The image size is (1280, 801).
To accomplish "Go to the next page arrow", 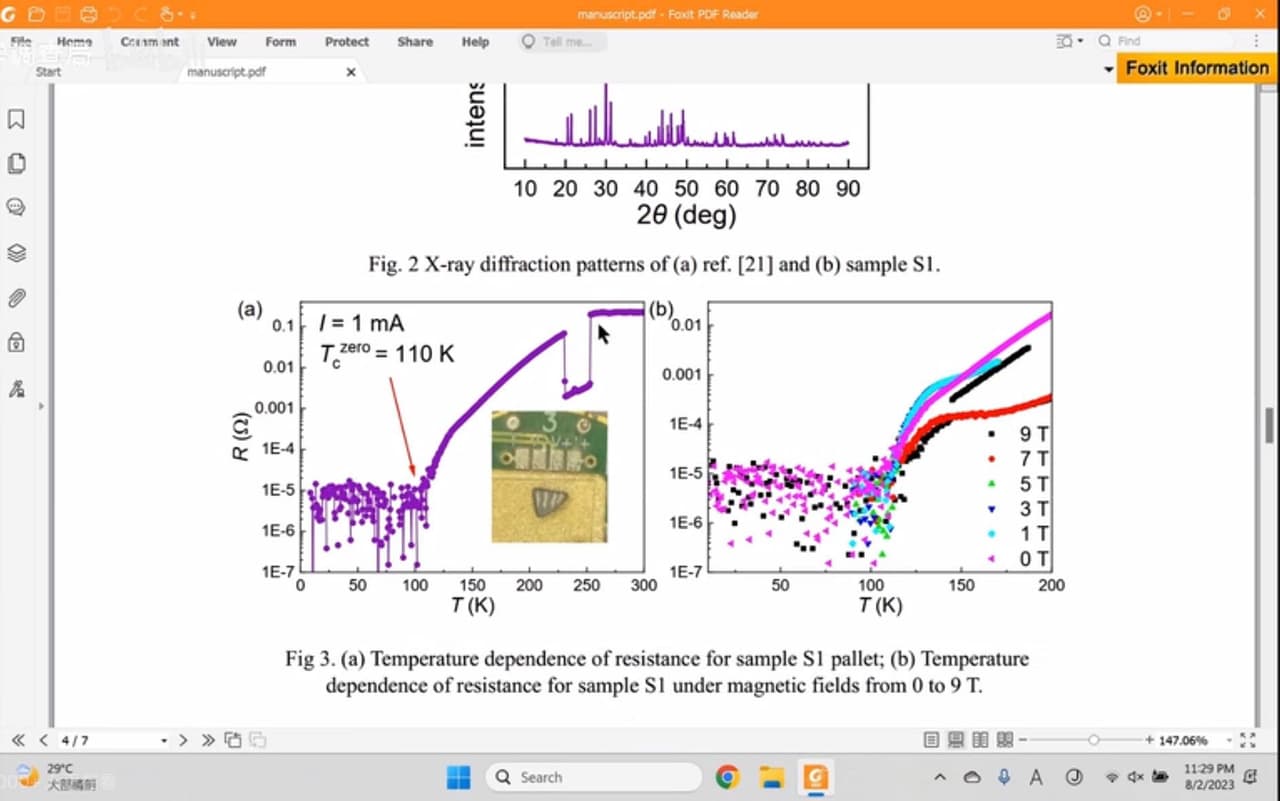I will [x=183, y=740].
